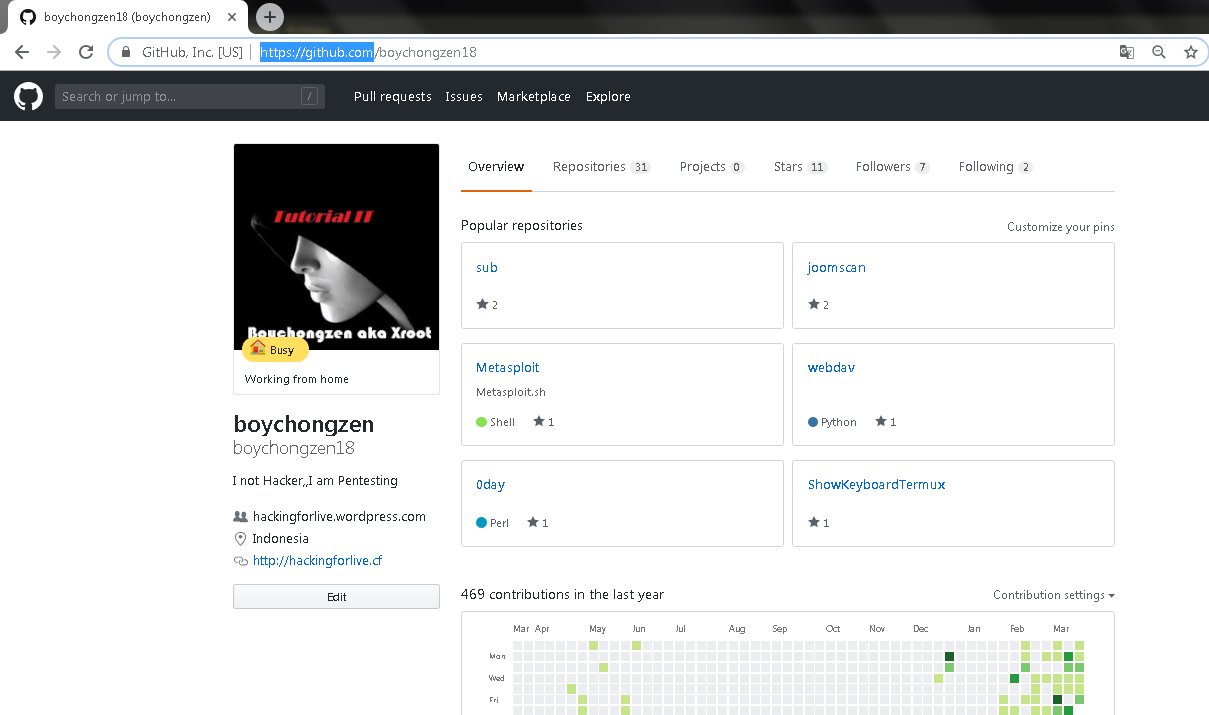
Task: Open a new tab with the plus button
Action: 270,17
